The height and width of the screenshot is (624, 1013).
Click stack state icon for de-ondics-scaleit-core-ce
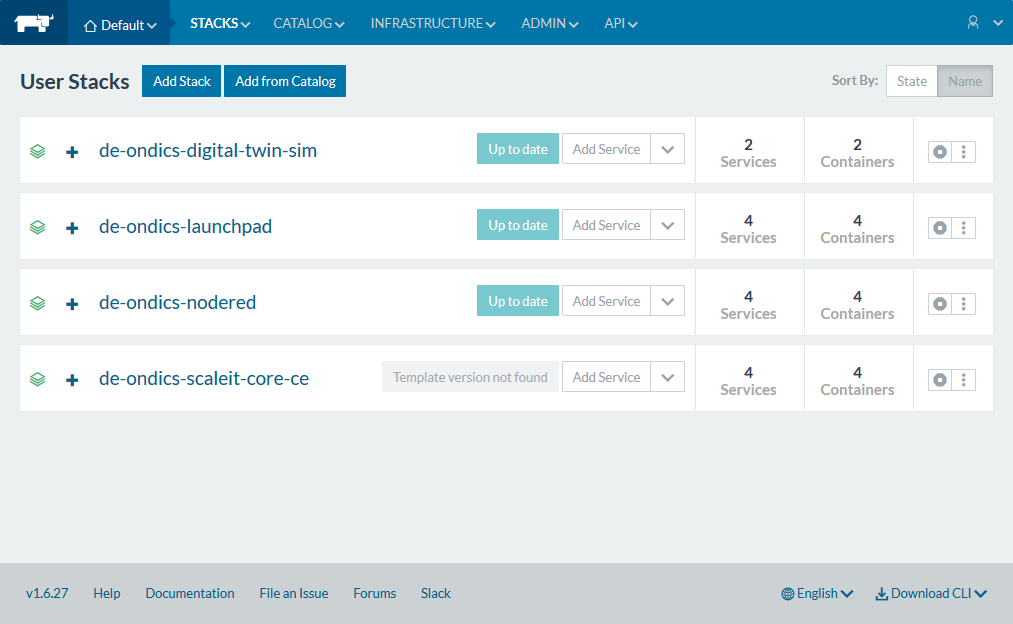pos(37,379)
